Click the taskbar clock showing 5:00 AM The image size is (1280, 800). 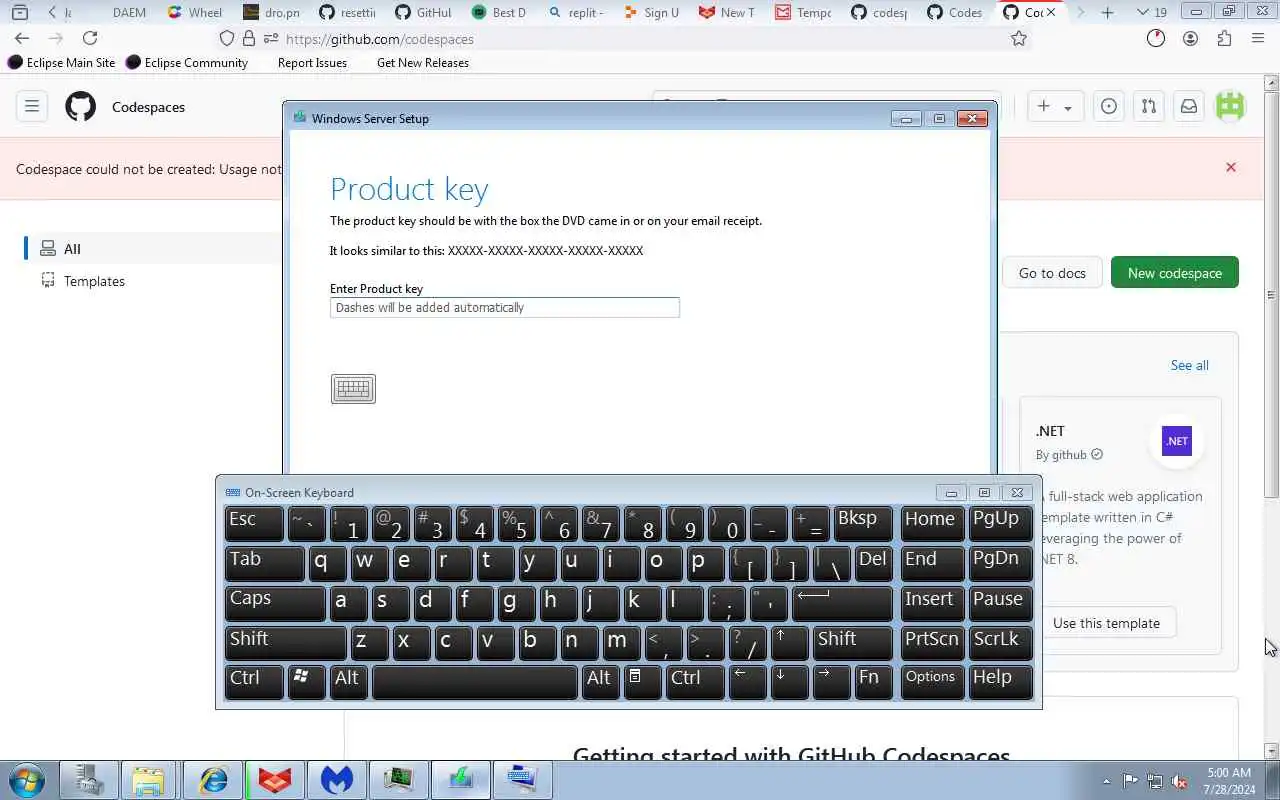[x=1229, y=781]
